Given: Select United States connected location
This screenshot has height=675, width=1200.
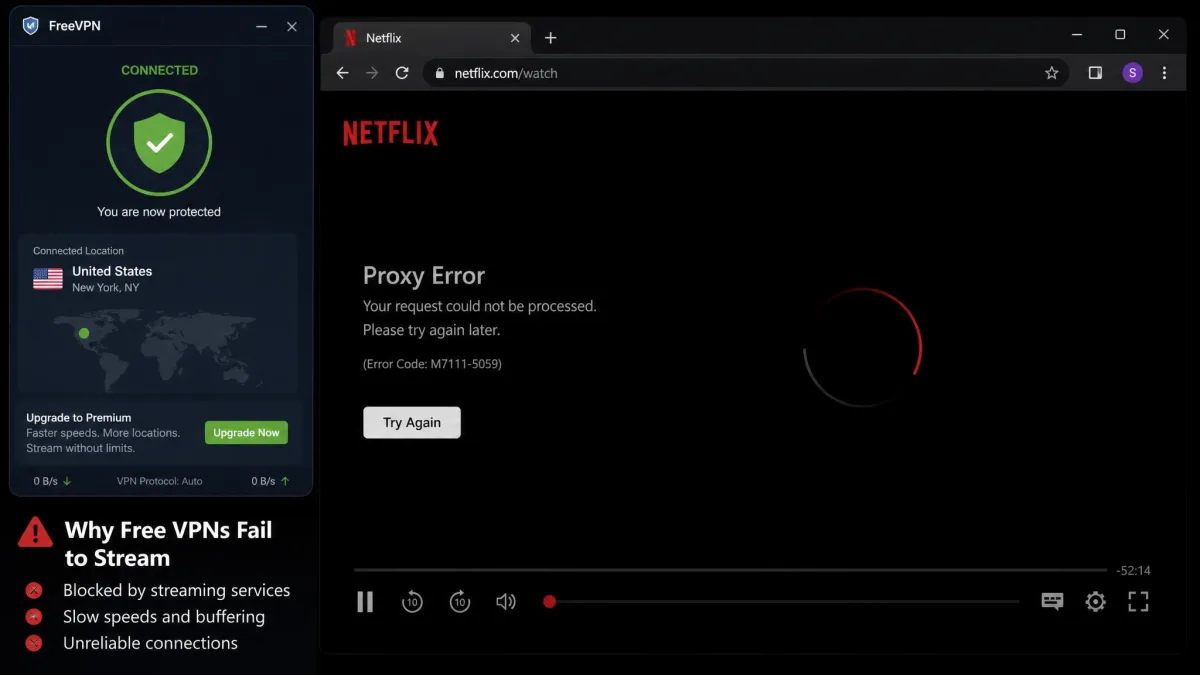Looking at the screenshot, I should 112,278.
